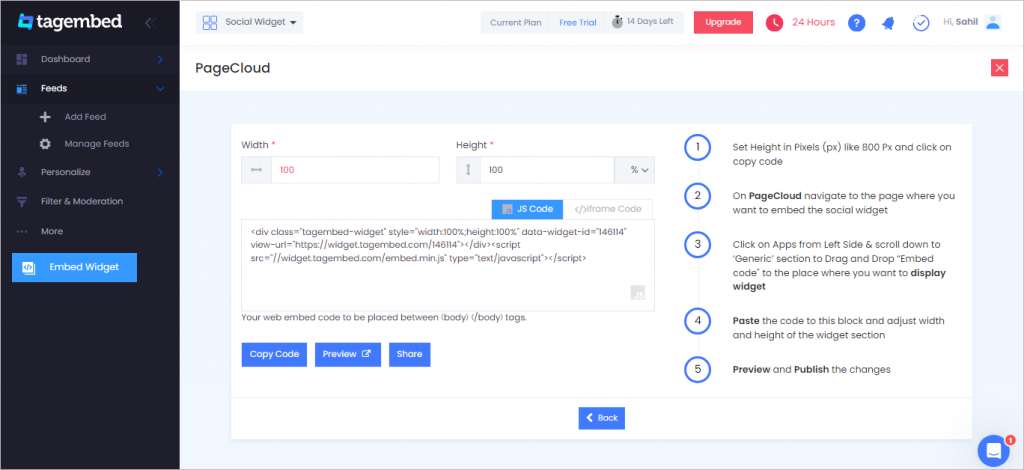1024x470 pixels.
Task: Open Filter & Moderation menu item
Action: point(82,201)
